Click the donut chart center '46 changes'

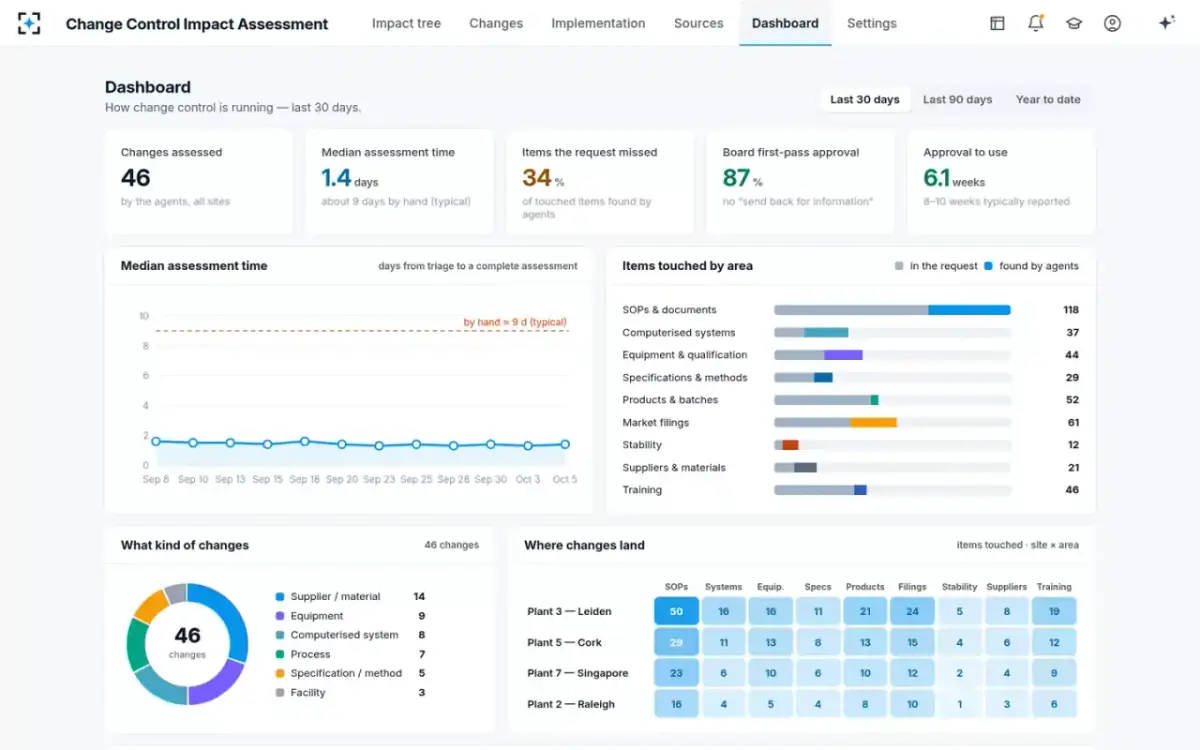(187, 642)
